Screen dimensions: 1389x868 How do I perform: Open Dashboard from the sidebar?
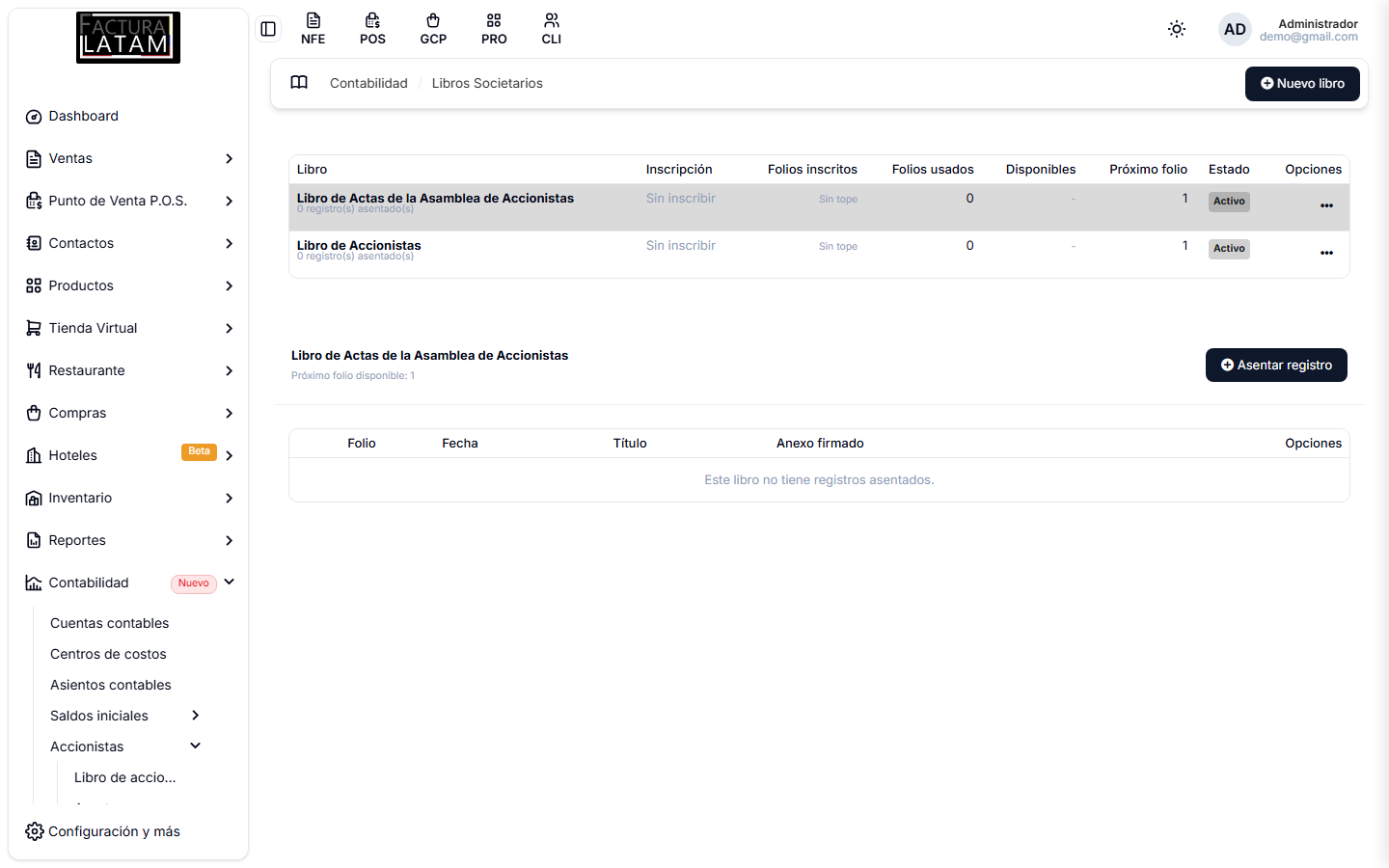tap(84, 116)
